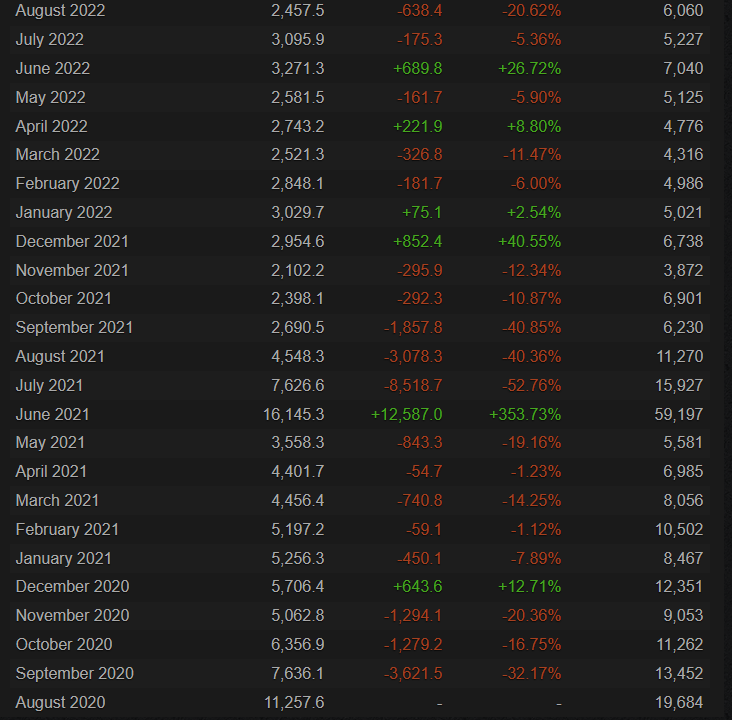Screen dimensions: 732x720
Task: Click the May 2022 month label
Action: (x=50, y=97)
